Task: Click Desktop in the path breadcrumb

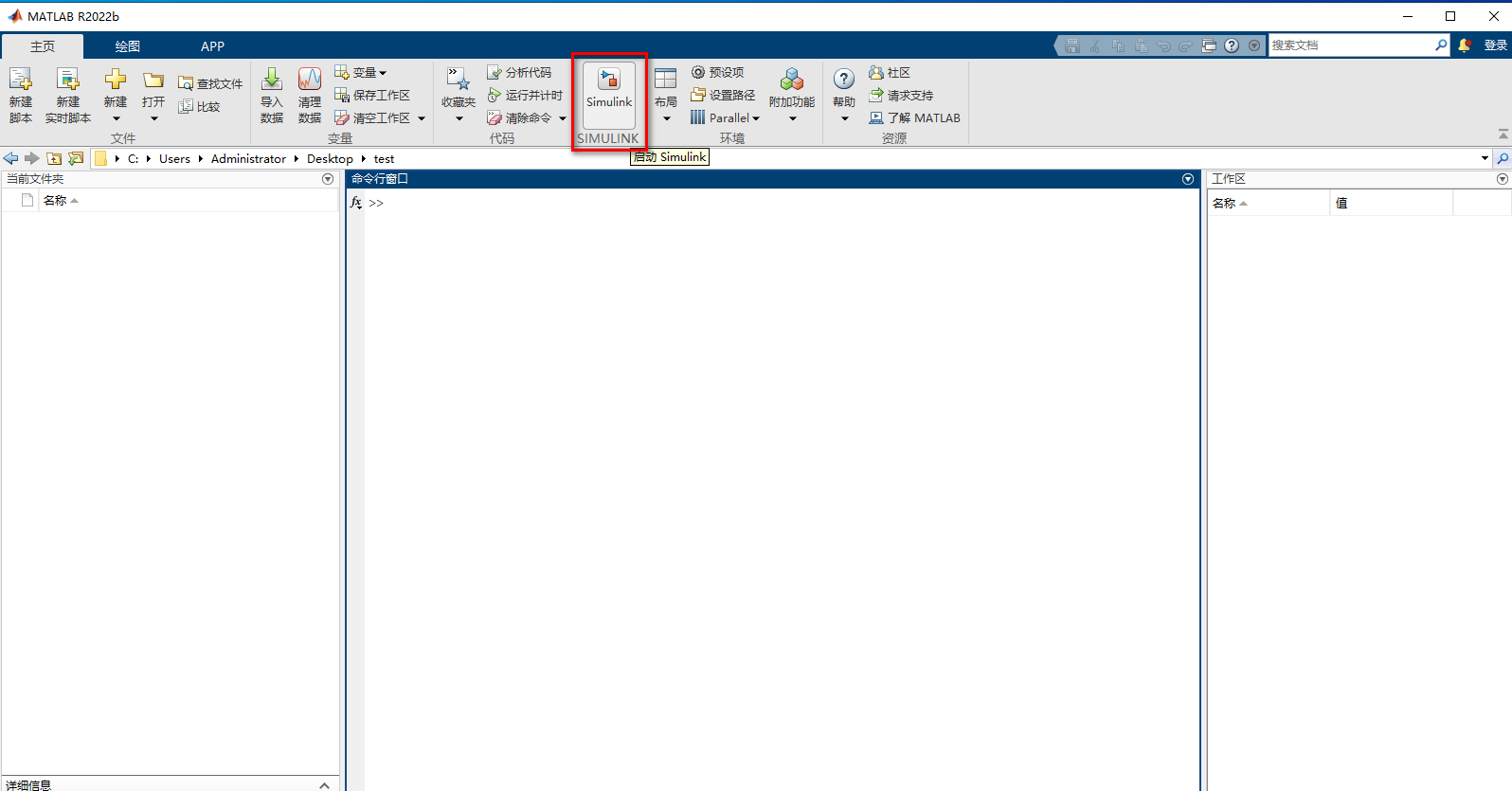Action: (x=330, y=159)
